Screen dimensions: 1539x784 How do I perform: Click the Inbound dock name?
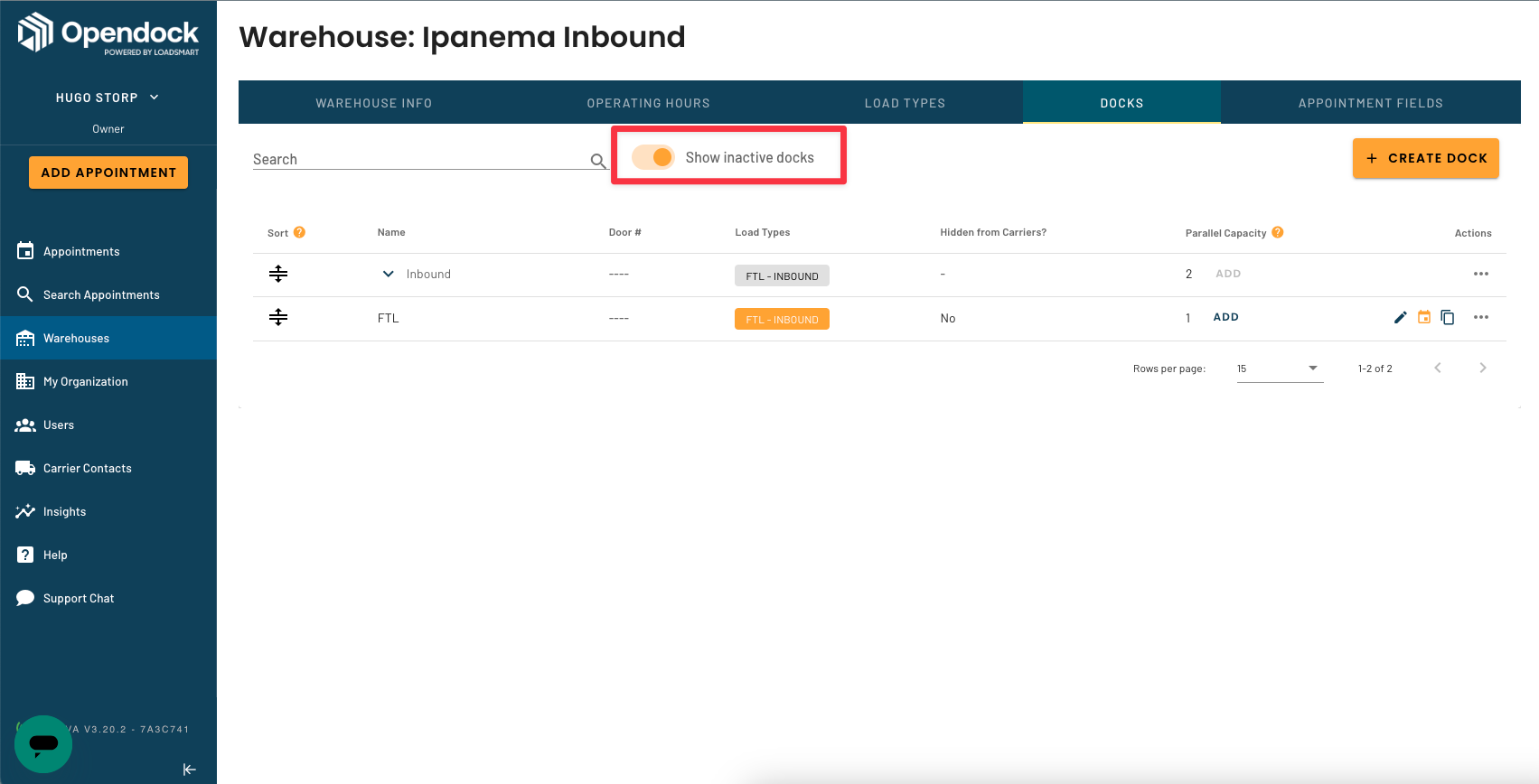pos(428,275)
